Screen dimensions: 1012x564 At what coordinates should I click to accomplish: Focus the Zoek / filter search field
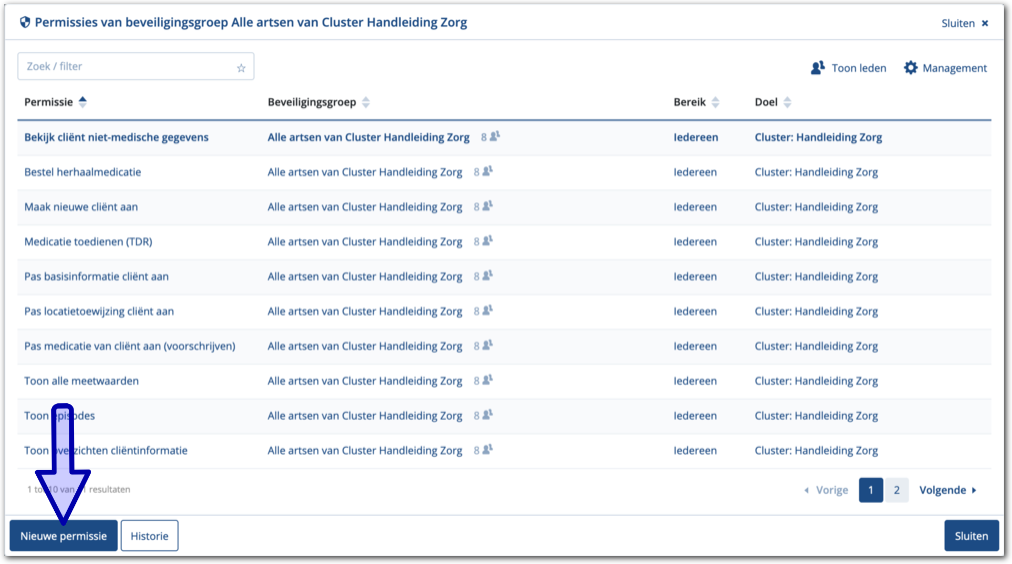[125, 67]
